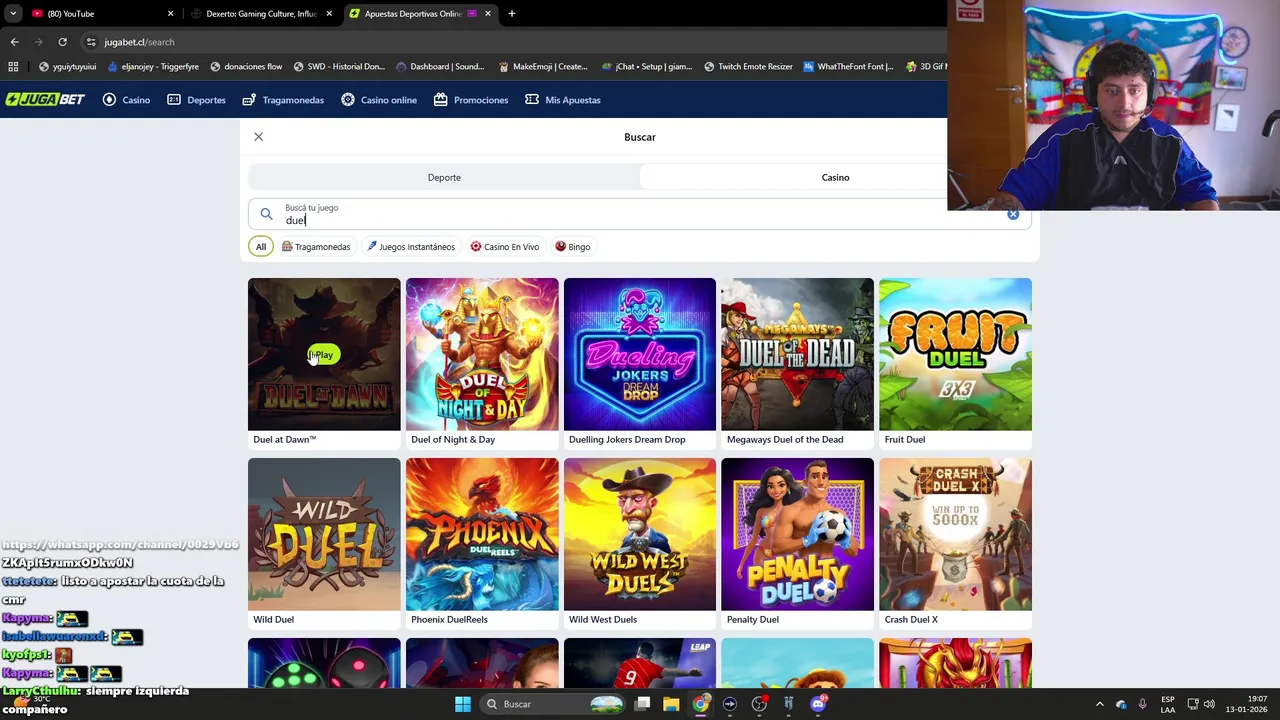
Task: Open yguiytuyuiui bookmark
Action: [x=67, y=67]
